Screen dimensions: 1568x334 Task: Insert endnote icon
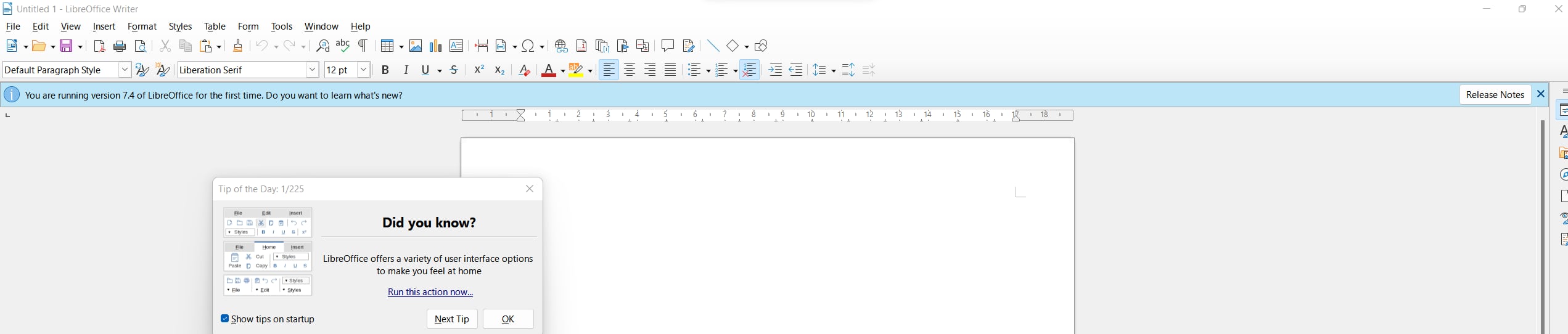point(602,46)
